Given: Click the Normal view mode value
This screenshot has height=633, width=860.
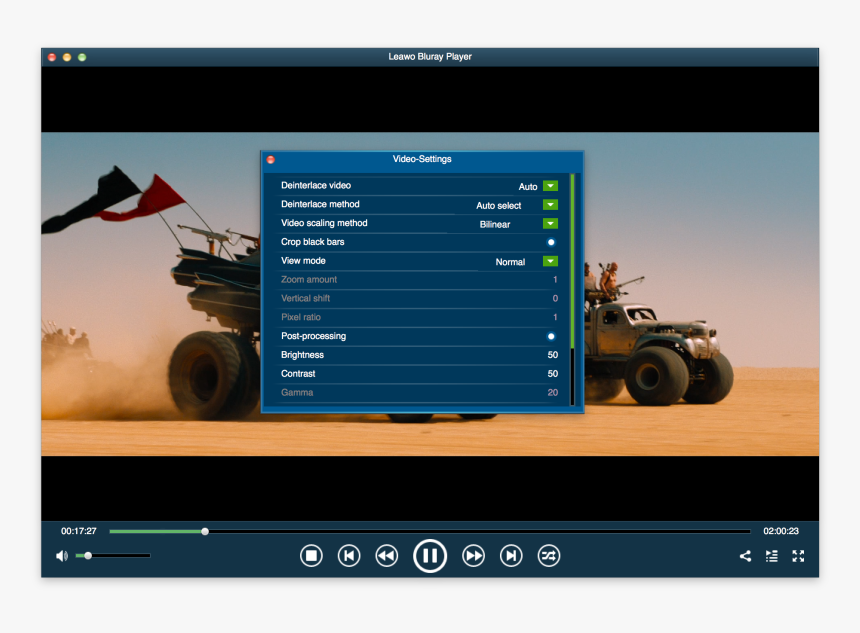Looking at the screenshot, I should [510, 262].
